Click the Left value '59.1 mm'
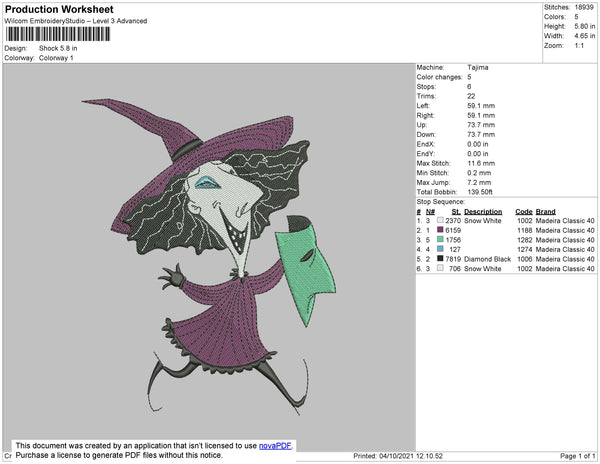 tap(481, 106)
